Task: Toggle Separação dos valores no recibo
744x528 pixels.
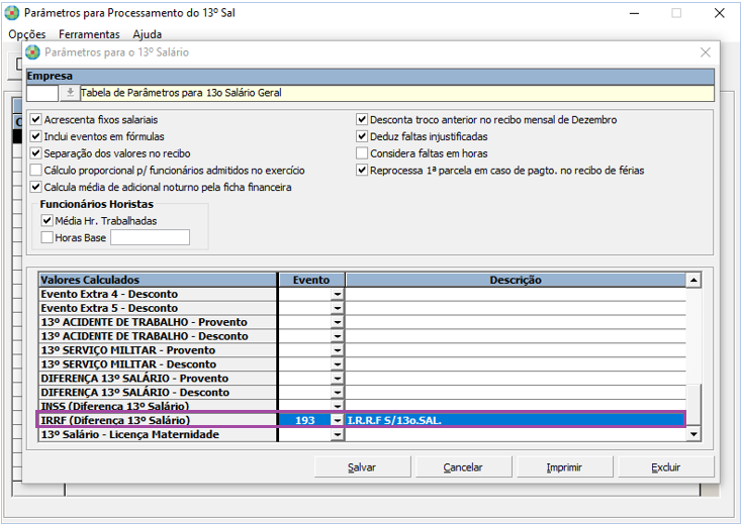Action: point(36,153)
